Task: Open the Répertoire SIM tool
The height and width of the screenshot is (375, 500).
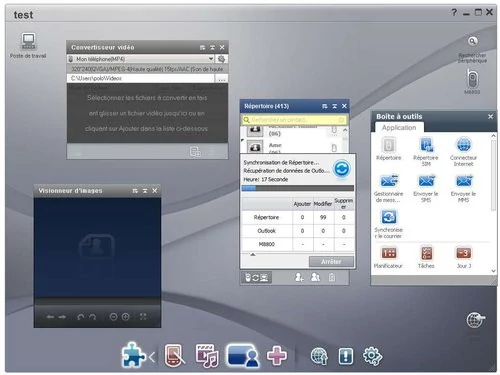Action: click(x=426, y=151)
